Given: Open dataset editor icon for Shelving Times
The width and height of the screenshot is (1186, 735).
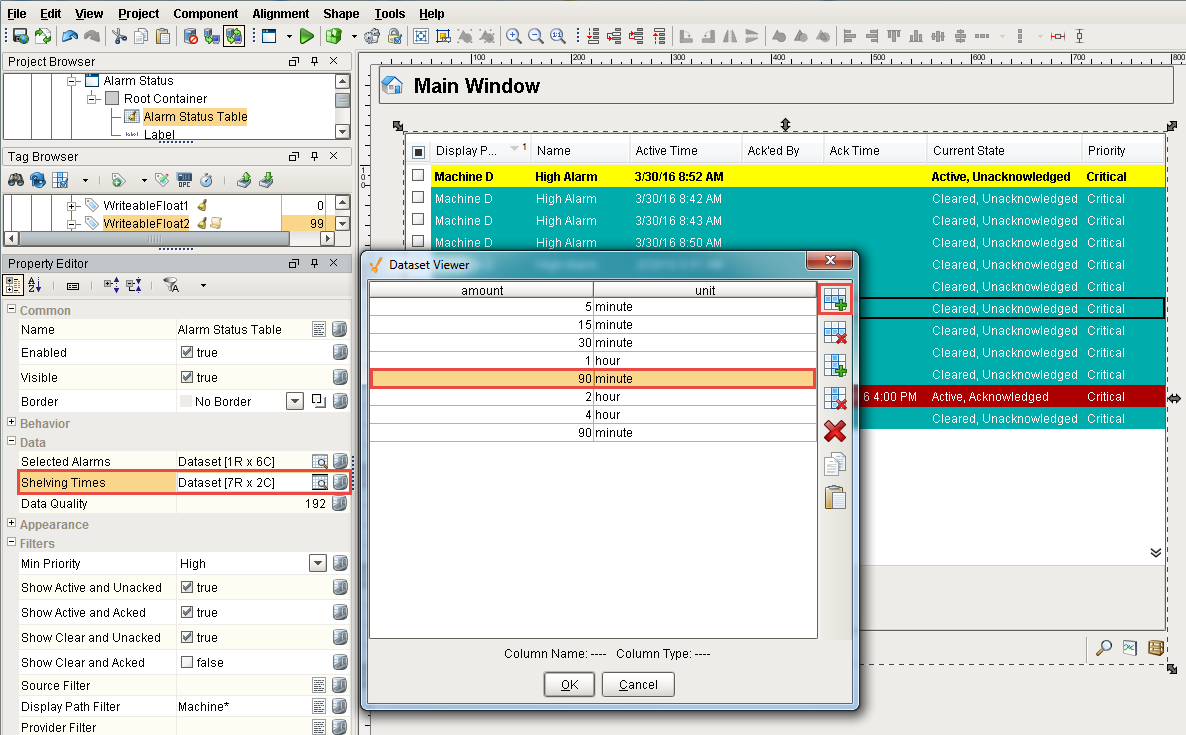Looking at the screenshot, I should pos(319,483).
